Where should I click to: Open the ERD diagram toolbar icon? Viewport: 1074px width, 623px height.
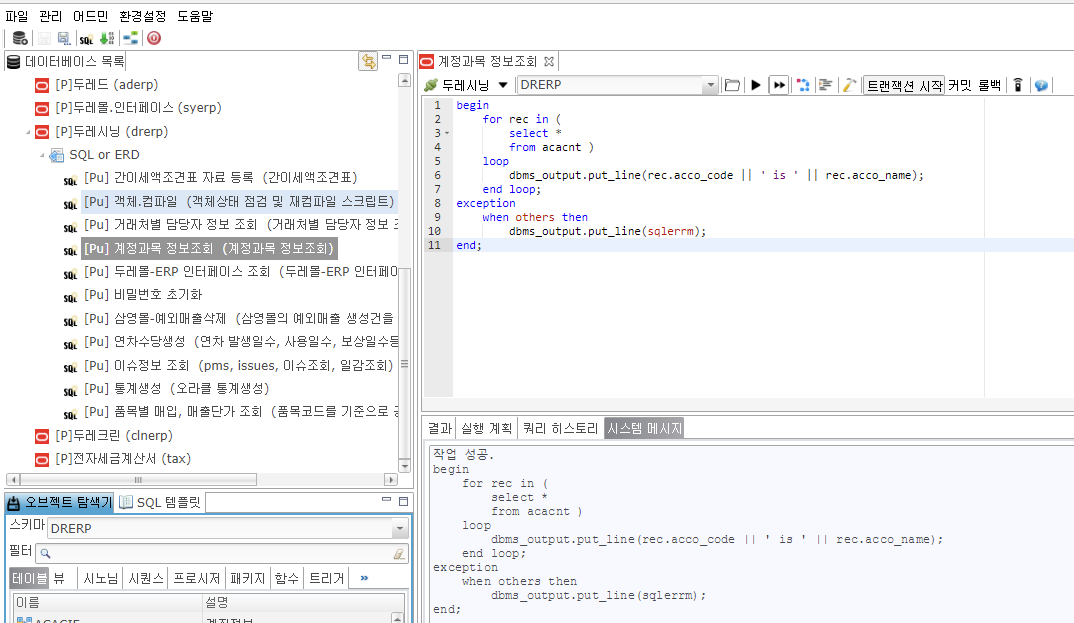(130, 37)
